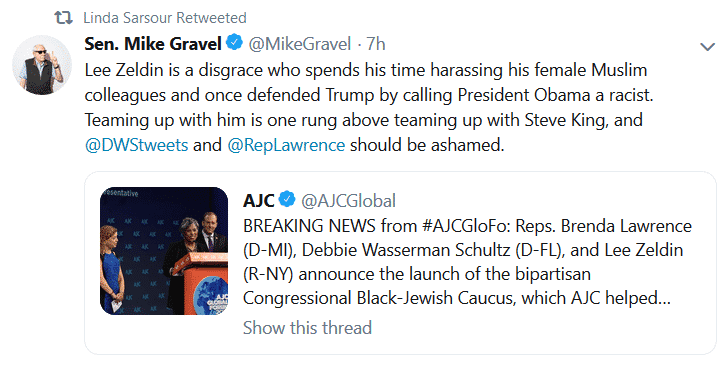725x366 pixels.
Task: Click the 7h tweet timestamp
Action: pyautogui.click(x=376, y=44)
